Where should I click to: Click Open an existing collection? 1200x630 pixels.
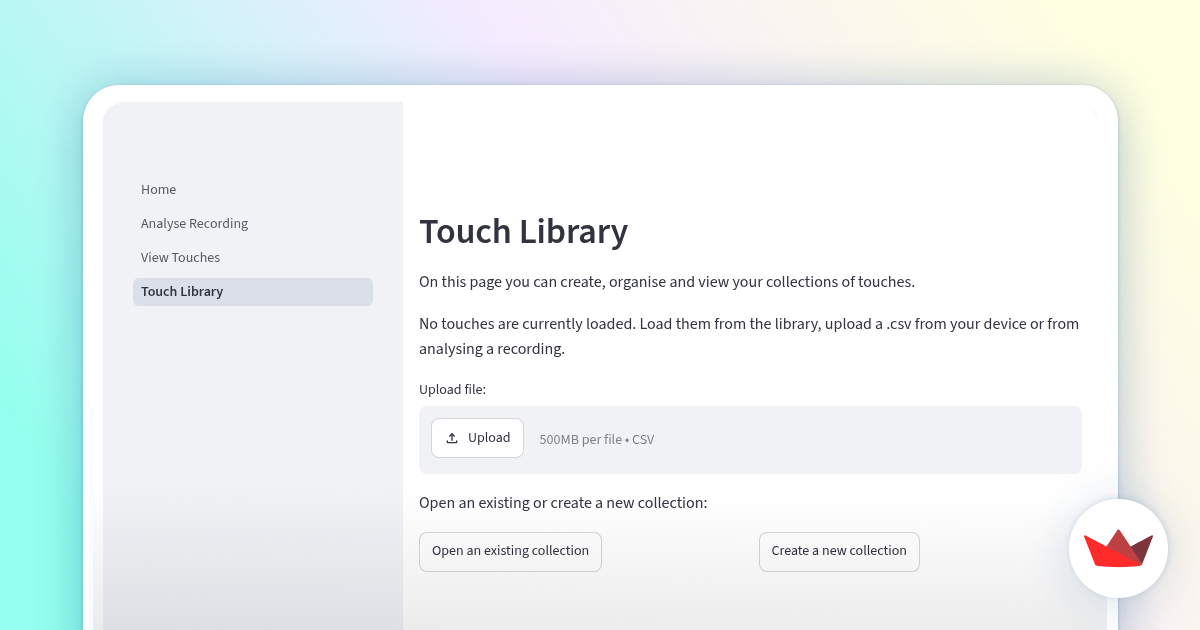(510, 552)
